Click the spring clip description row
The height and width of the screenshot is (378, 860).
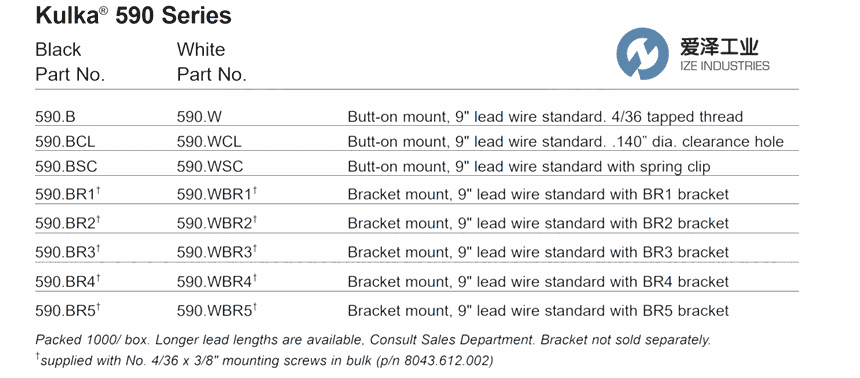pyautogui.click(x=529, y=166)
